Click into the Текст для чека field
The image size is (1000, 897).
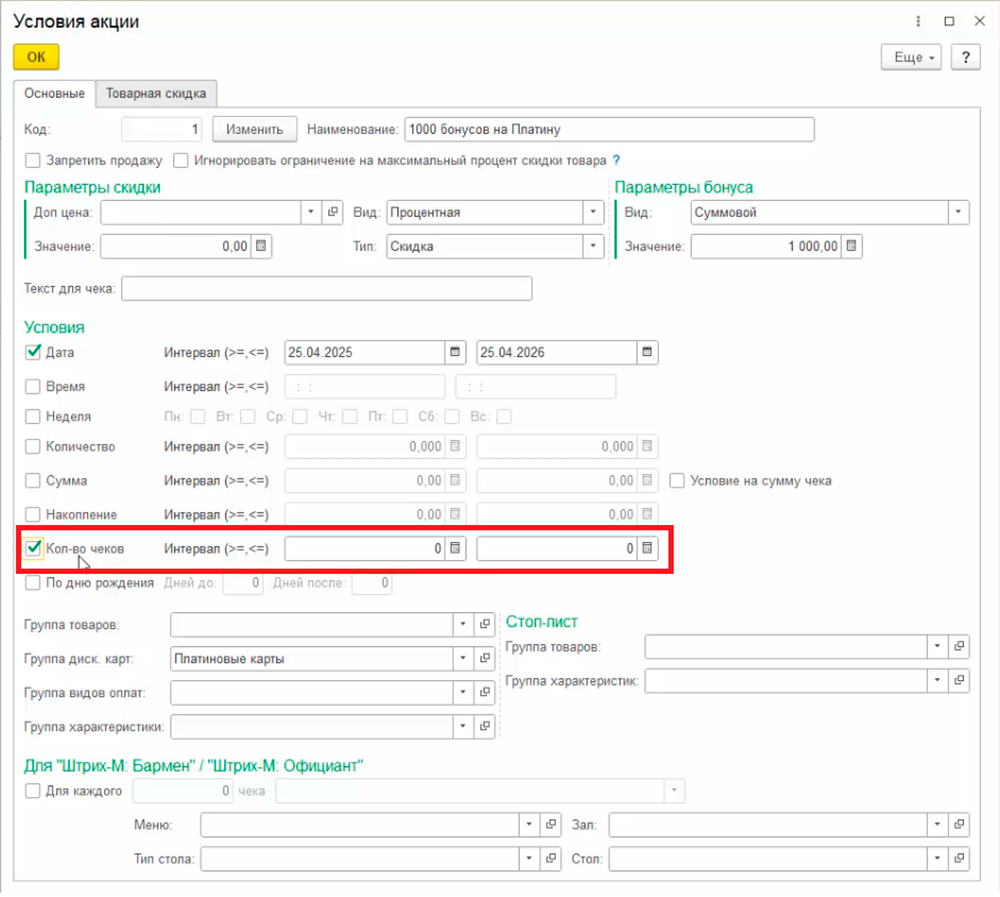point(326,289)
